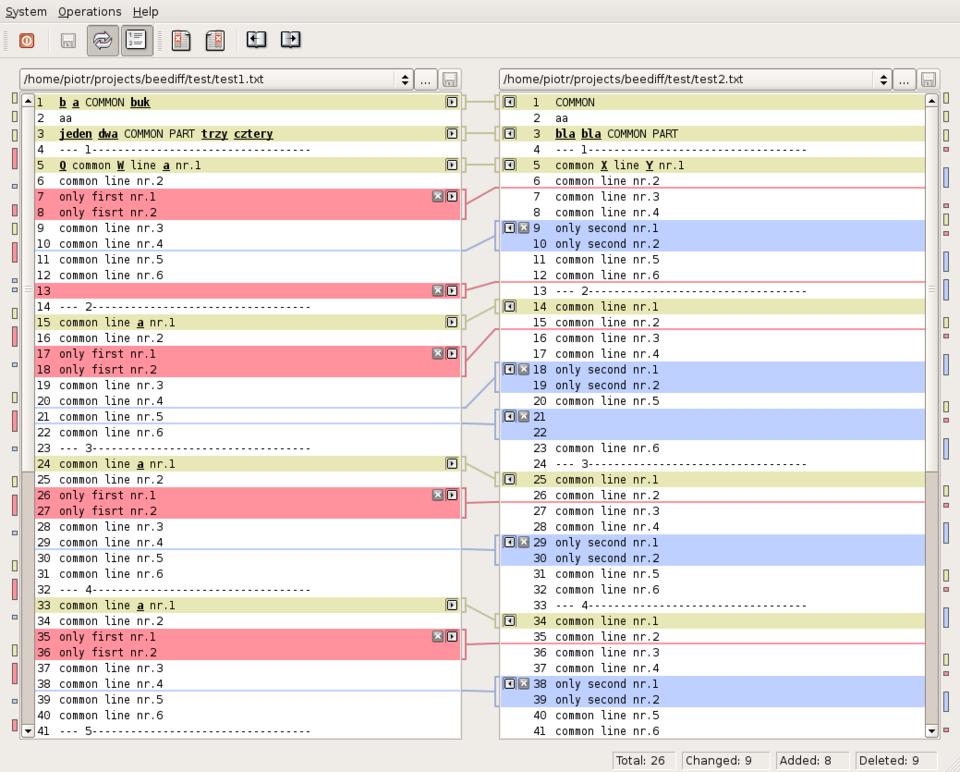Browse for right file with ellipsis button
The image size is (960, 772).
pyautogui.click(x=905, y=79)
